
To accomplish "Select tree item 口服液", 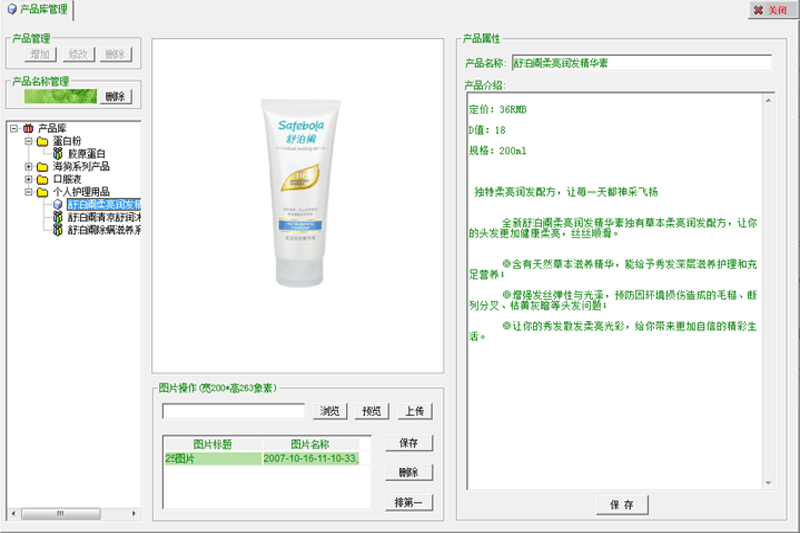I will 67,179.
